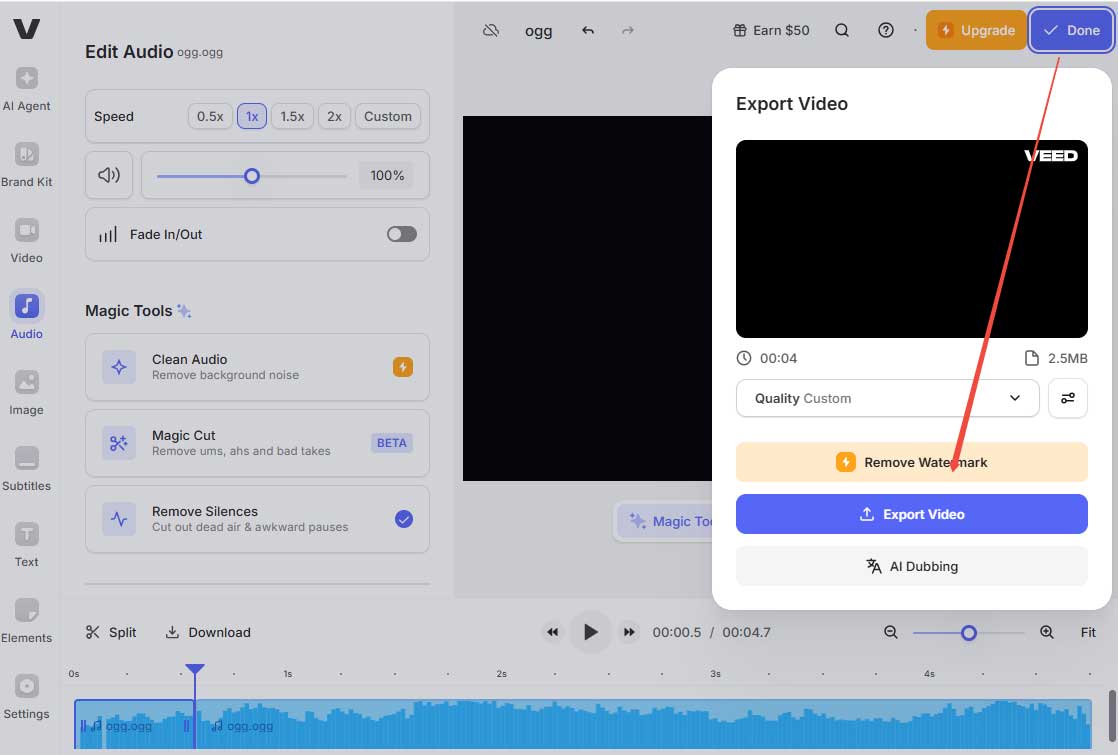Viewport: 1118px width, 755px height.
Task: Click the Clean Audio upgrade lightning badge
Action: [403, 367]
